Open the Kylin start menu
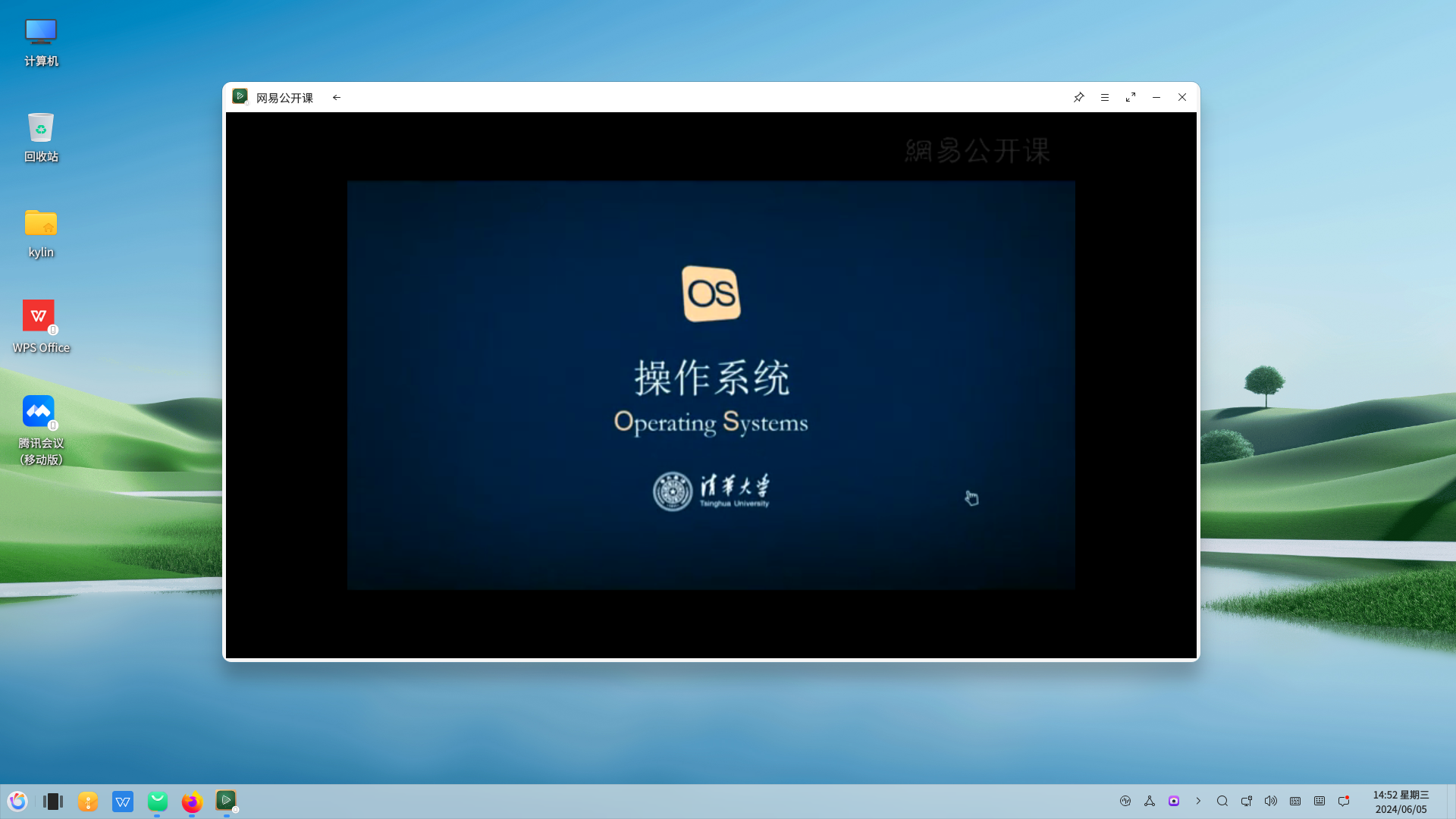This screenshot has width=1456, height=819. pyautogui.click(x=17, y=802)
